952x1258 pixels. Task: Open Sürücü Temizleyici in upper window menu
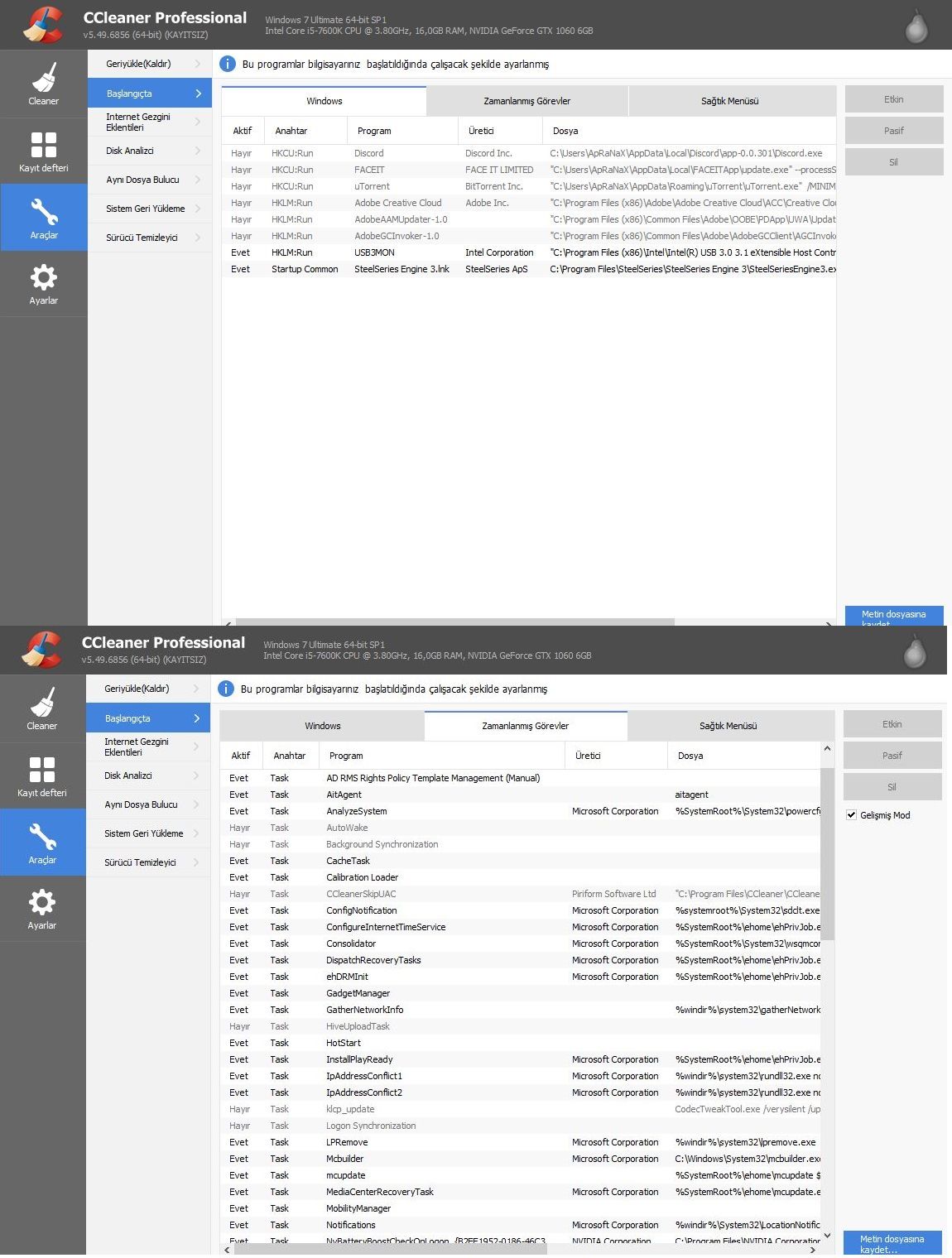coord(150,238)
